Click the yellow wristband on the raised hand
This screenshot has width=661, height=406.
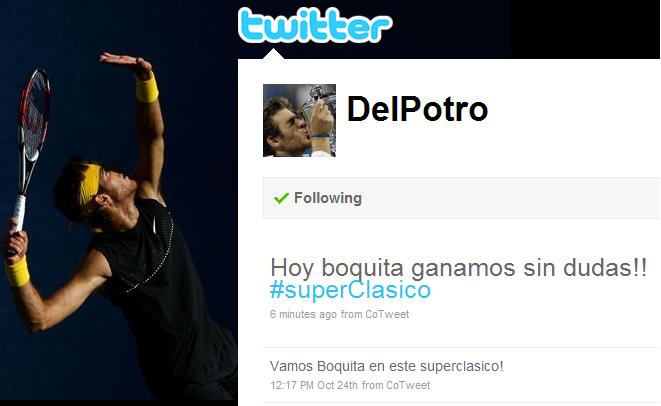[147, 88]
